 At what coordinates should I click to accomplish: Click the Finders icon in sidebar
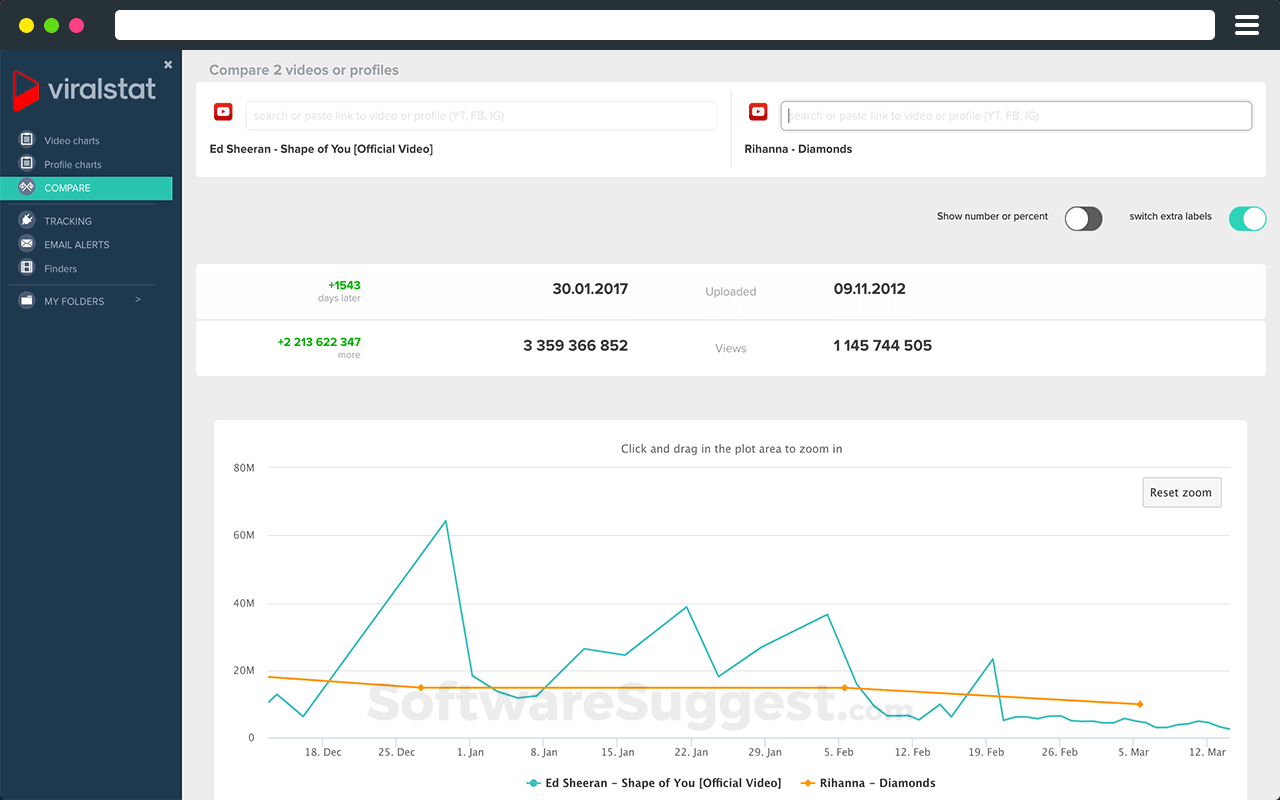(26, 268)
